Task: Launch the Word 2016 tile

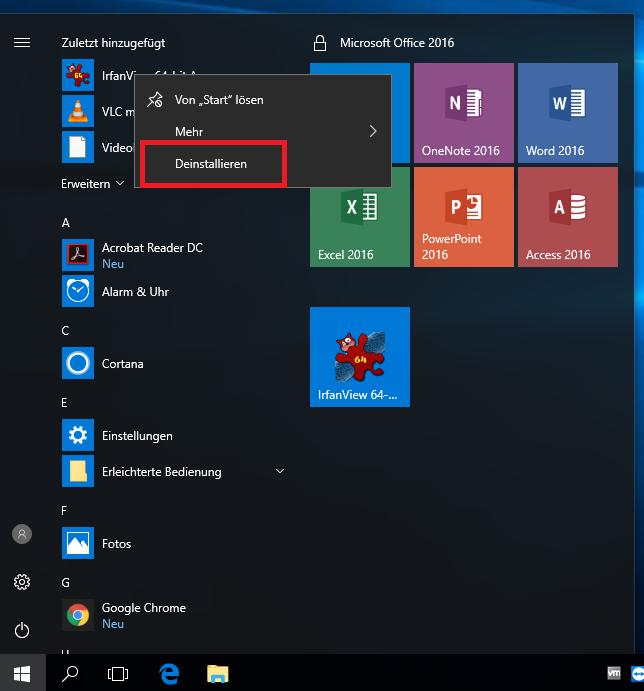Action: (x=567, y=112)
